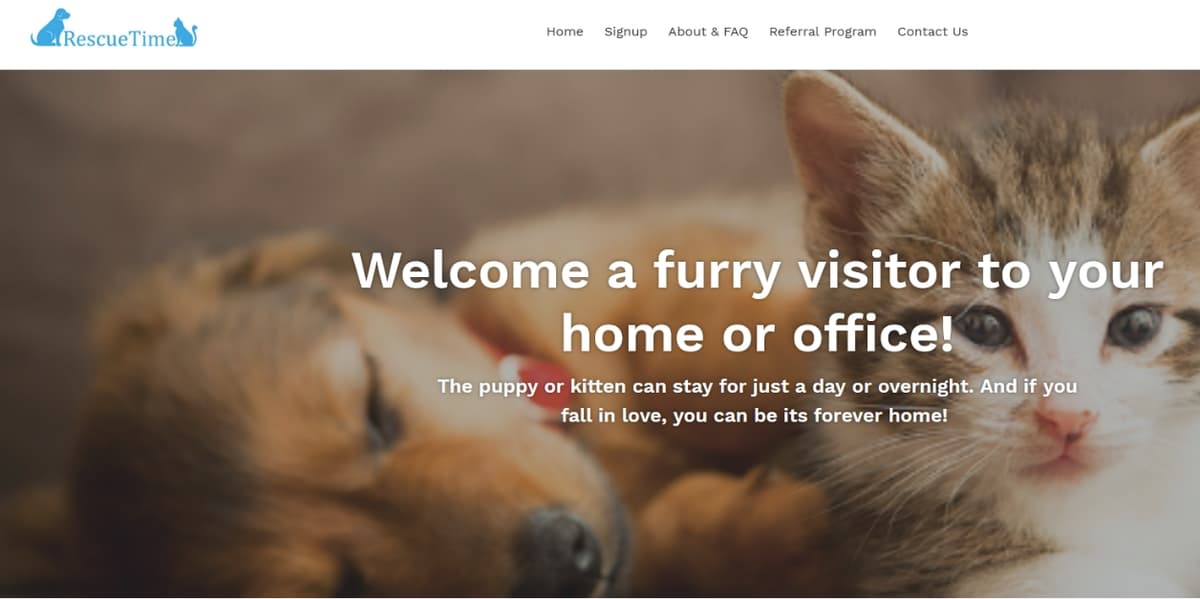The height and width of the screenshot is (599, 1200).
Task: Click the "Welcome a furry visitor" headline
Action: (757, 271)
